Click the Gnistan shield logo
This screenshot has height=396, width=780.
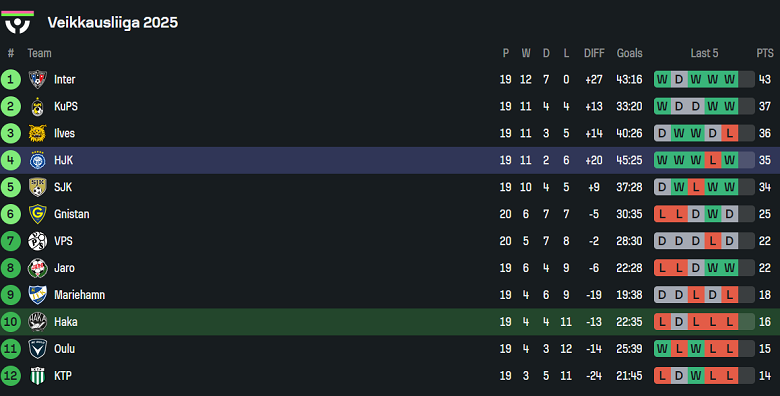[37, 214]
